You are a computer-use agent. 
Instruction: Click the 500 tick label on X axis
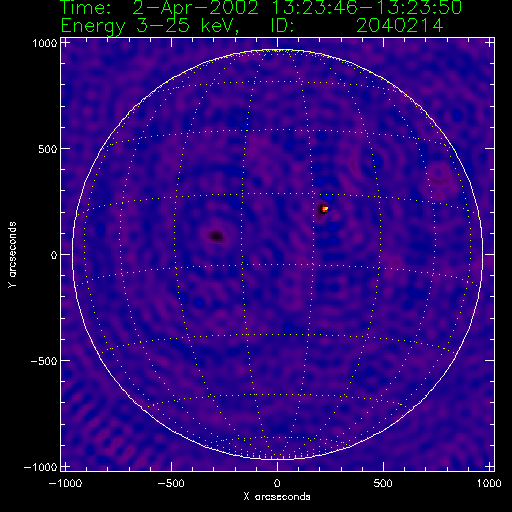[x=383, y=483]
